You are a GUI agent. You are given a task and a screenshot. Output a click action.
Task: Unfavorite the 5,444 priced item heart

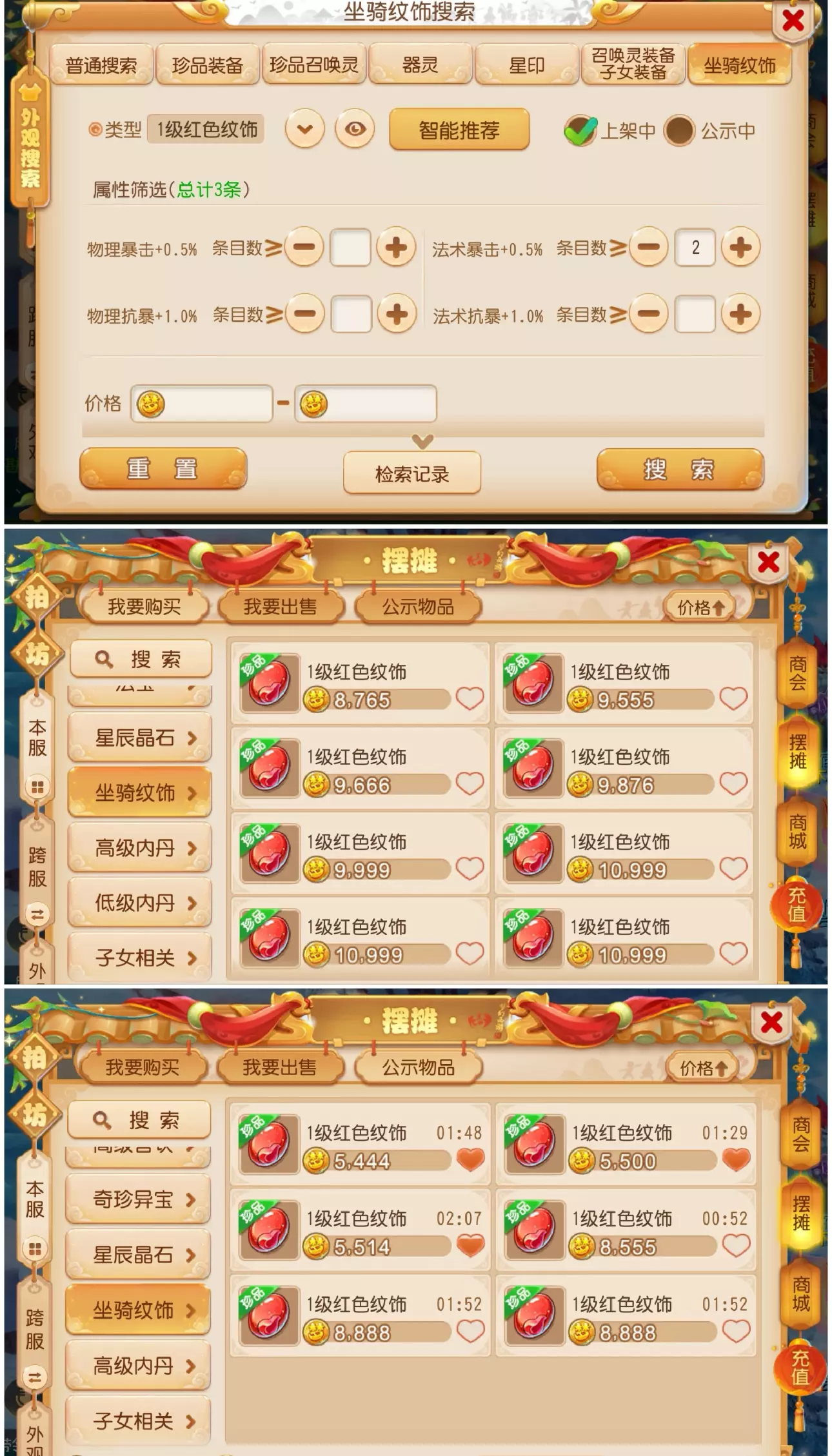click(470, 1160)
